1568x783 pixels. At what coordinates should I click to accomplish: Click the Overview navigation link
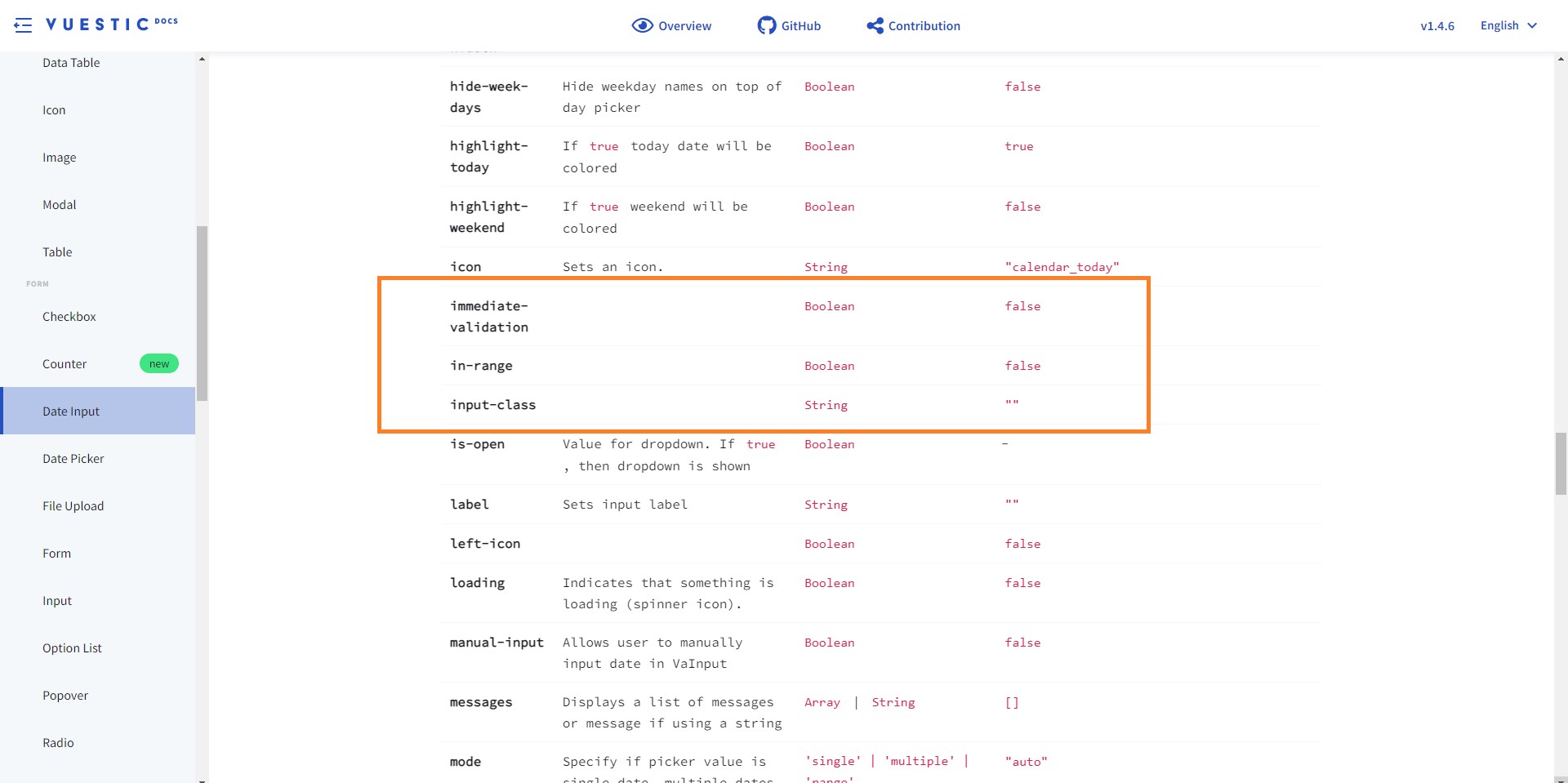tap(684, 25)
